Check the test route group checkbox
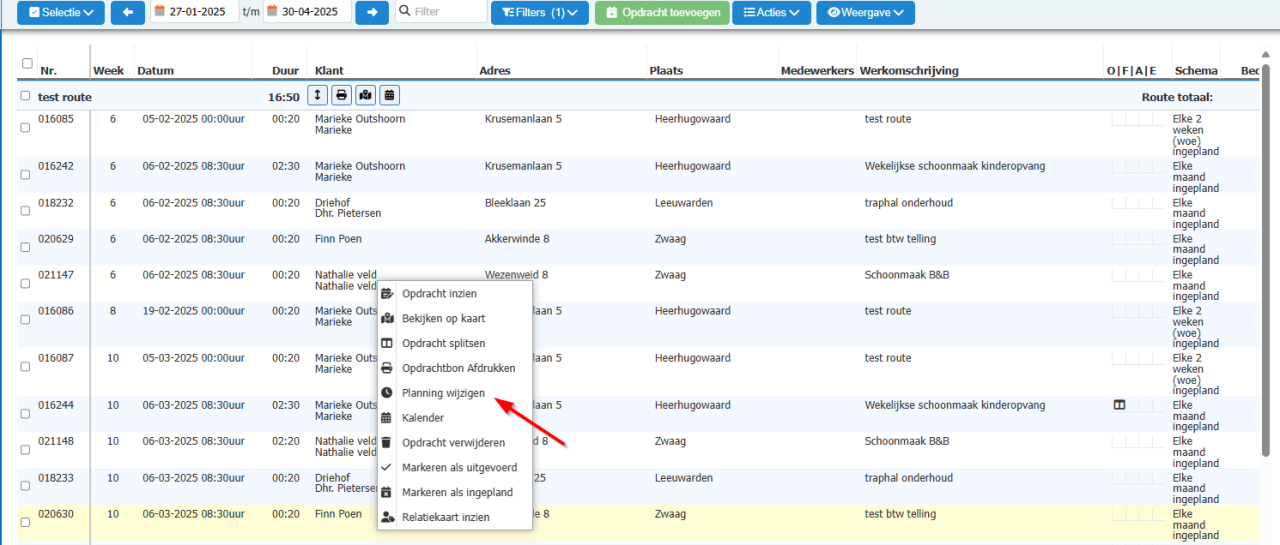The height and width of the screenshot is (545, 1280). click(26, 96)
